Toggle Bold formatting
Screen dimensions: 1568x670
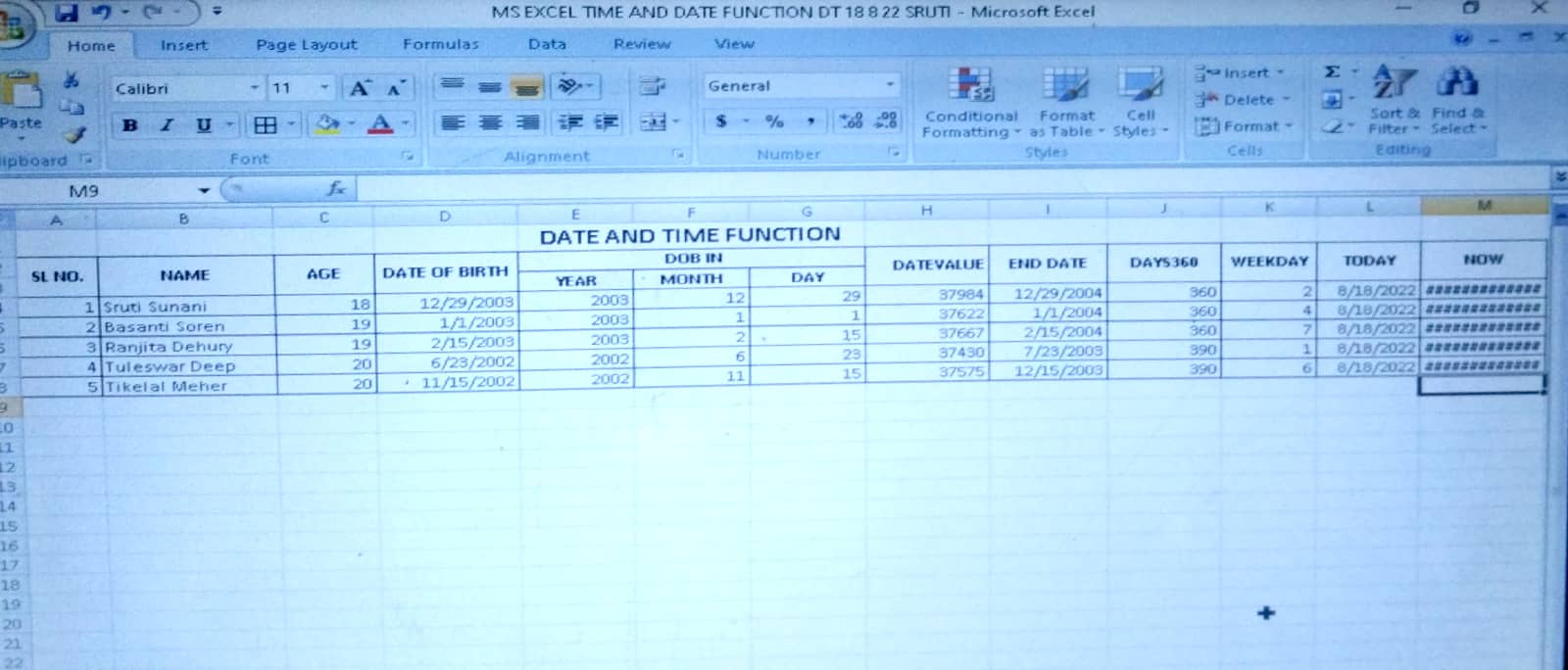[x=129, y=124]
